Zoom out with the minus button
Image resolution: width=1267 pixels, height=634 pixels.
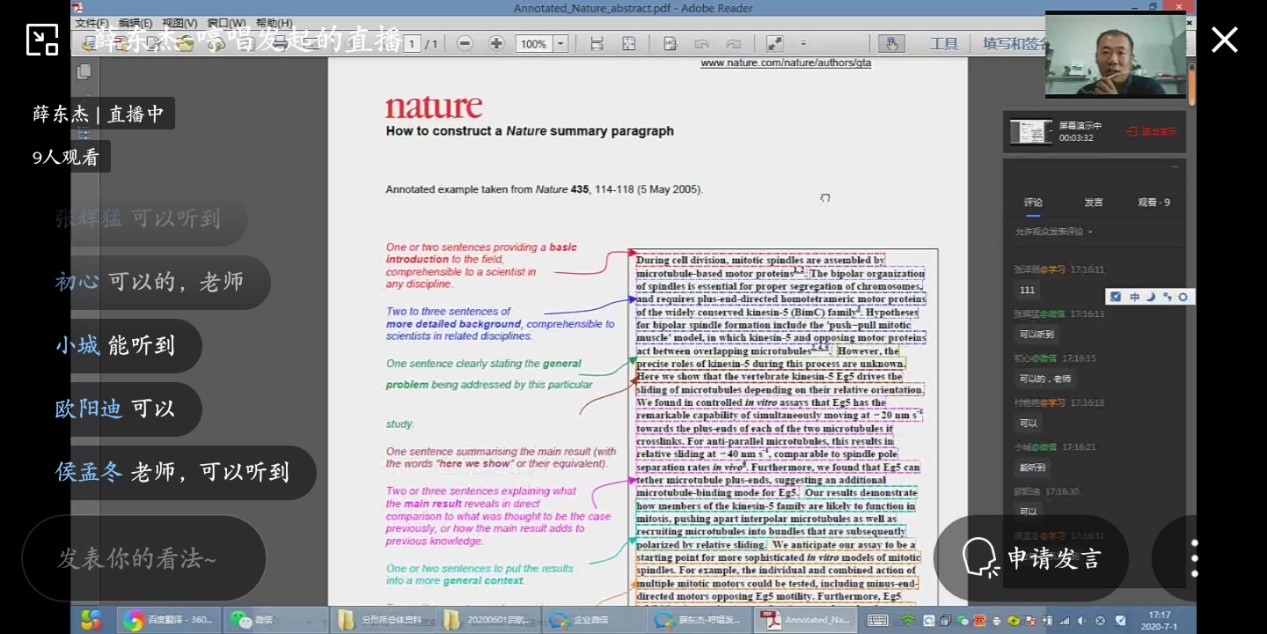click(x=465, y=44)
